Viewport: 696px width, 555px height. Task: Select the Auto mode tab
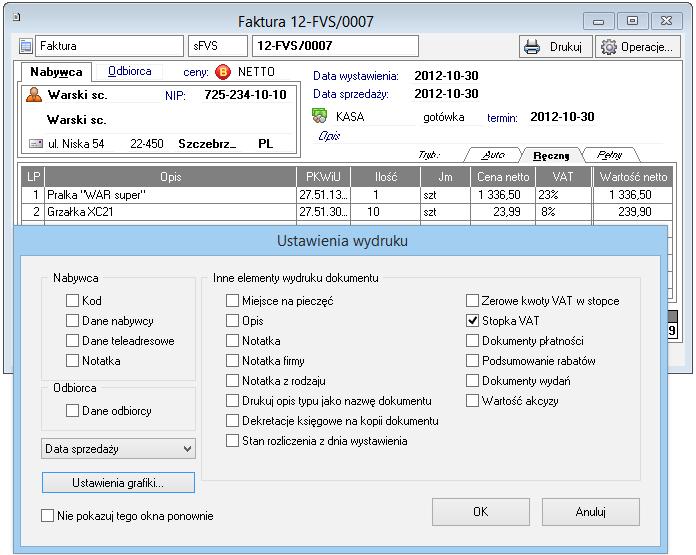point(492,155)
